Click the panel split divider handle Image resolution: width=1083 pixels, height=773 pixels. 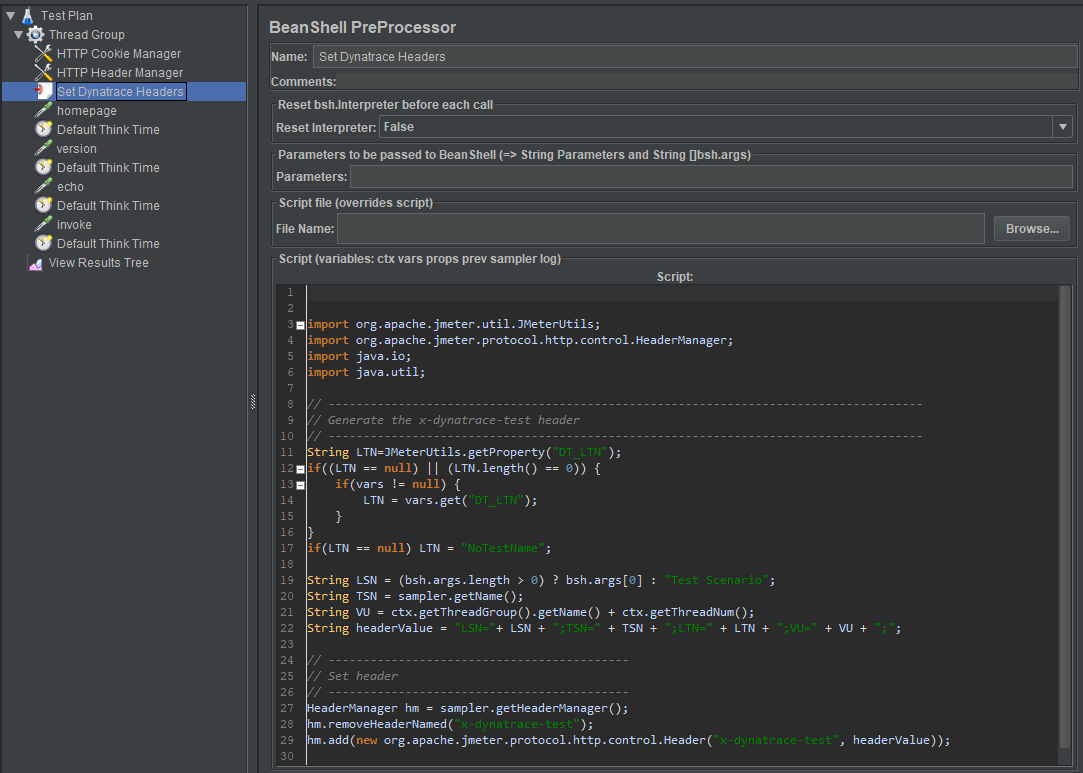click(x=253, y=402)
